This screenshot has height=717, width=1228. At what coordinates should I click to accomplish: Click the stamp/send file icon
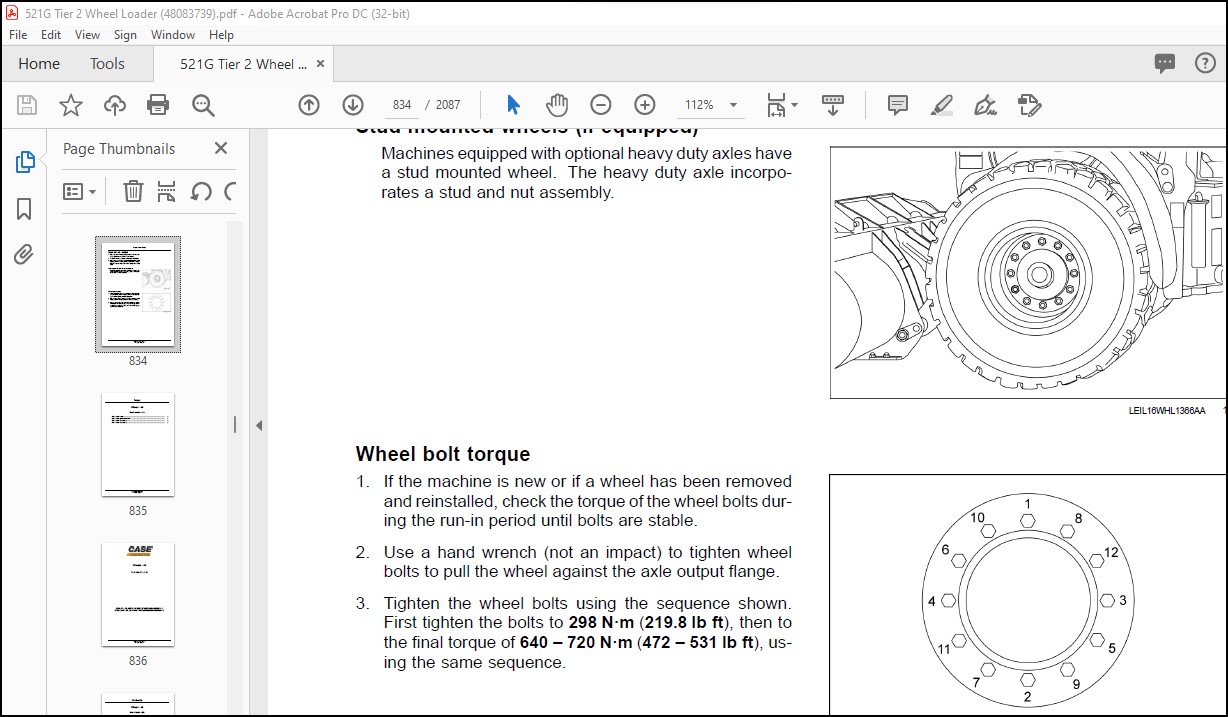pyautogui.click(x=1029, y=105)
